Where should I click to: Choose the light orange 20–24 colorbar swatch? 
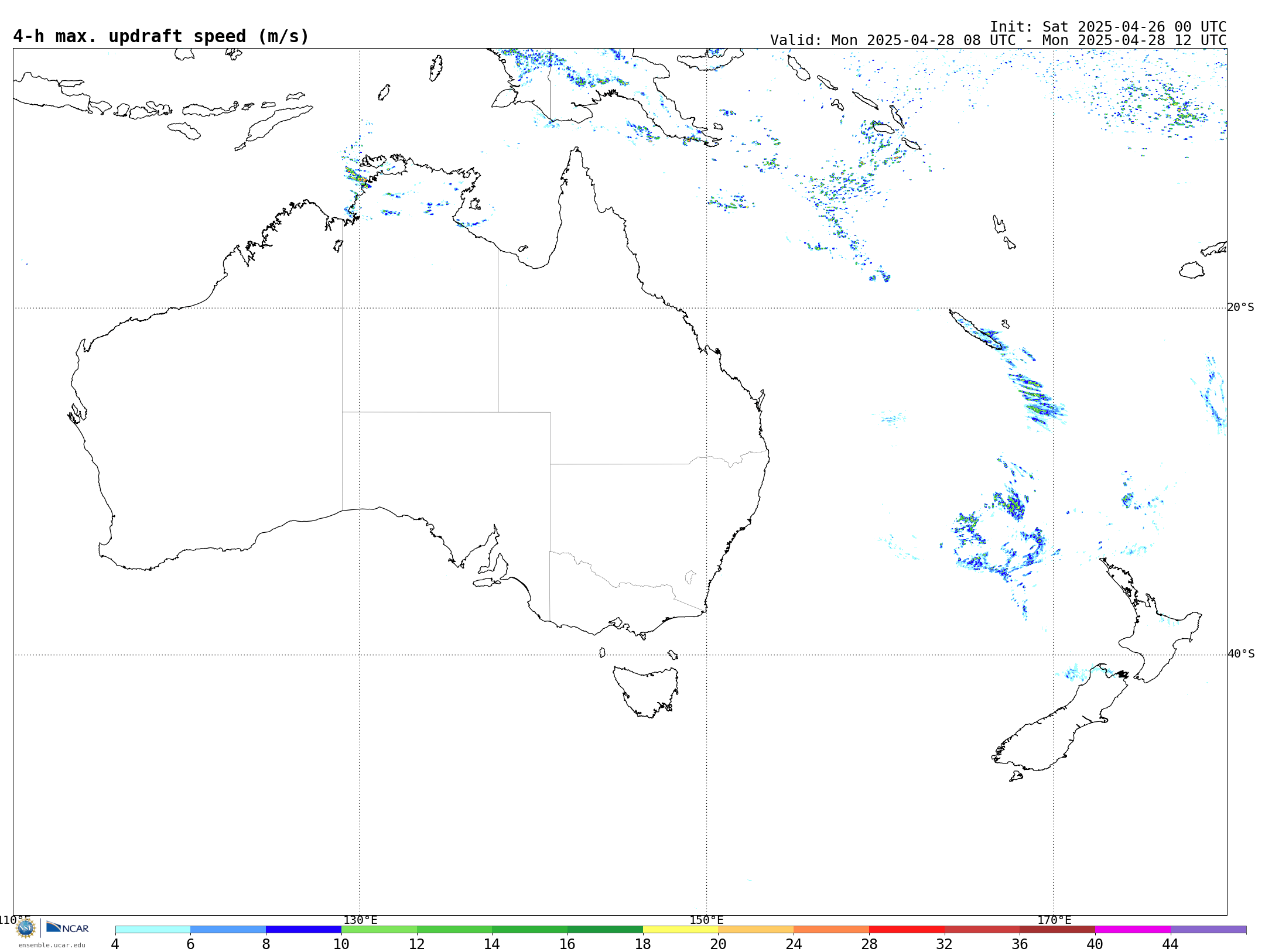point(755,930)
